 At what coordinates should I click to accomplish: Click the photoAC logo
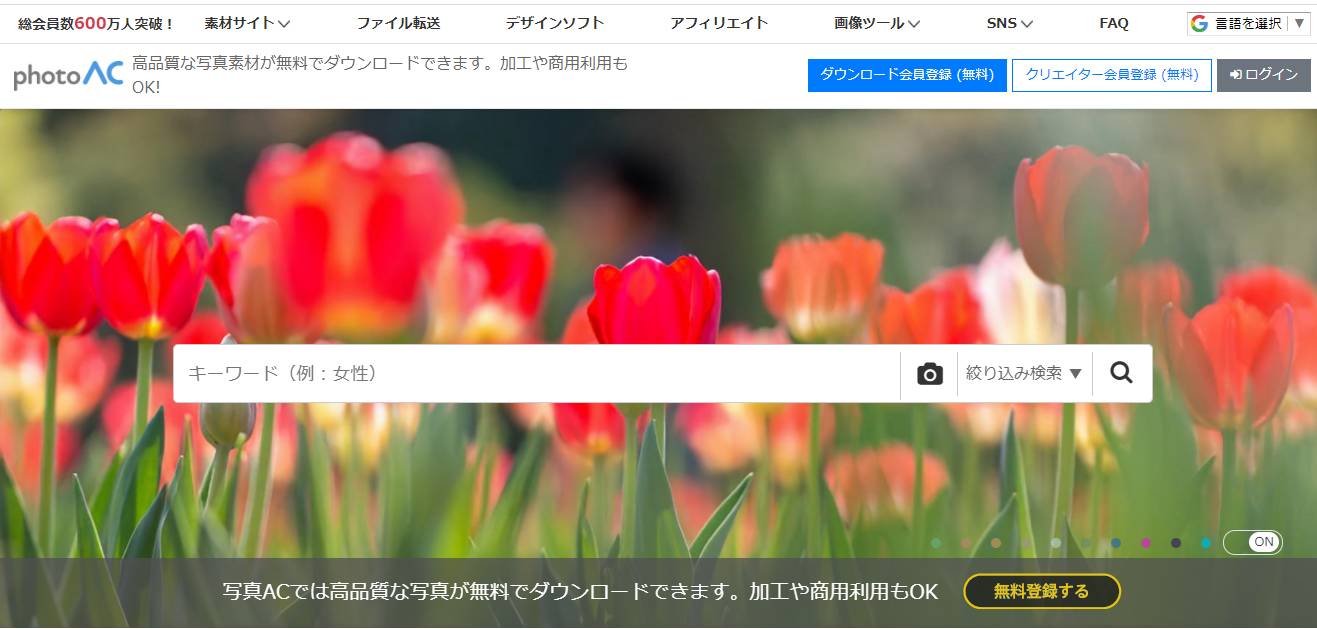(69, 76)
